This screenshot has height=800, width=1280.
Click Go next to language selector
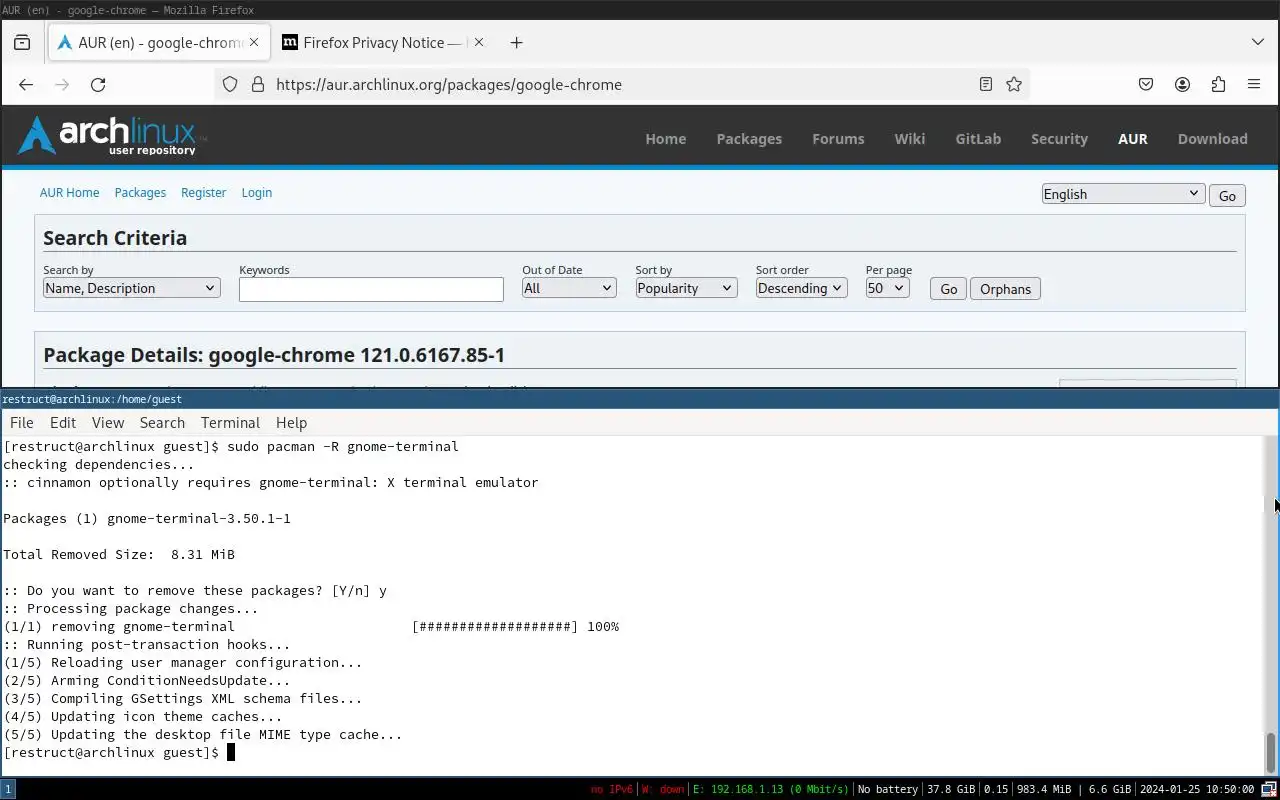click(1227, 195)
